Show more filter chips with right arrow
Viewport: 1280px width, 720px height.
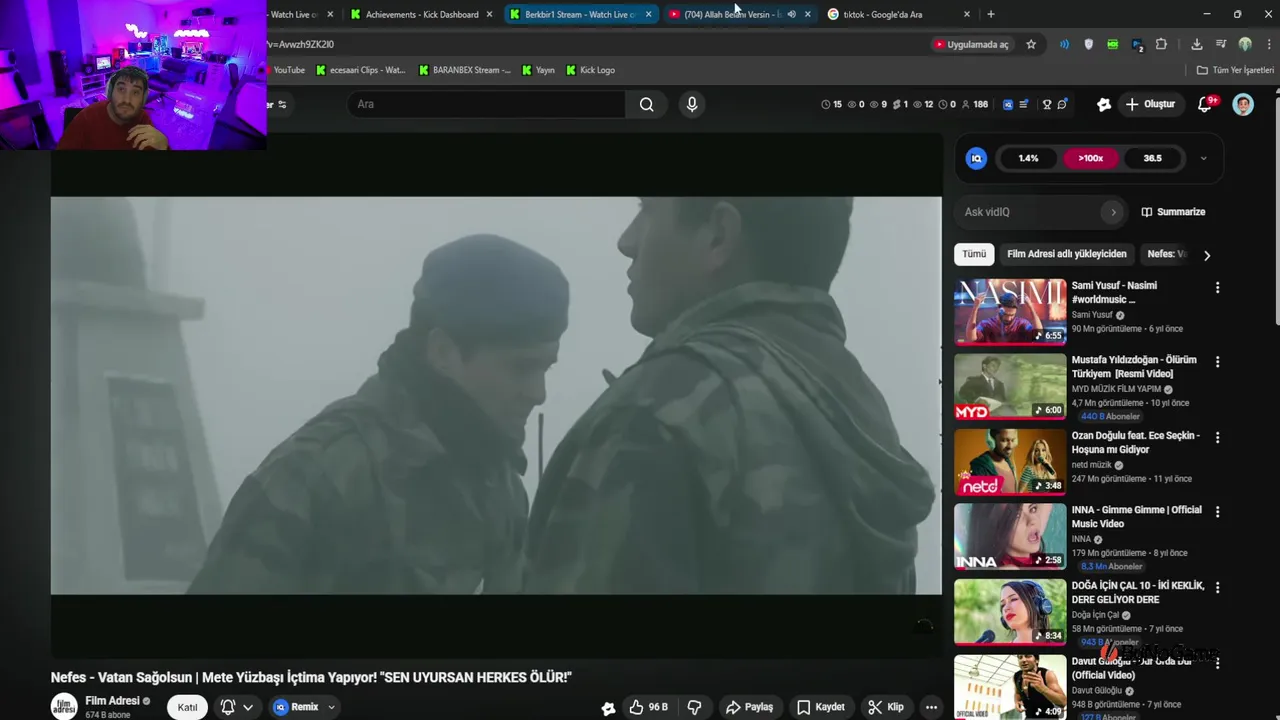(1207, 255)
